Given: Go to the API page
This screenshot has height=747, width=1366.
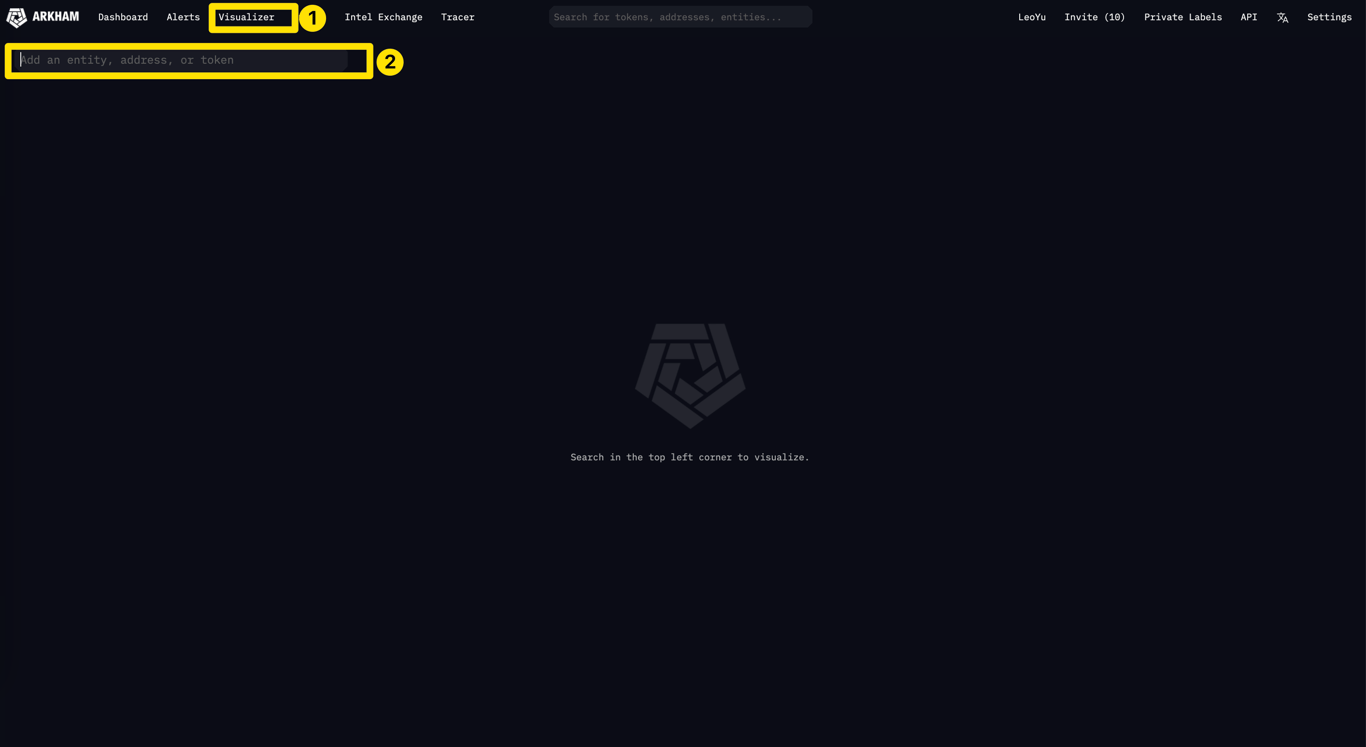Looking at the screenshot, I should tap(1249, 17).
